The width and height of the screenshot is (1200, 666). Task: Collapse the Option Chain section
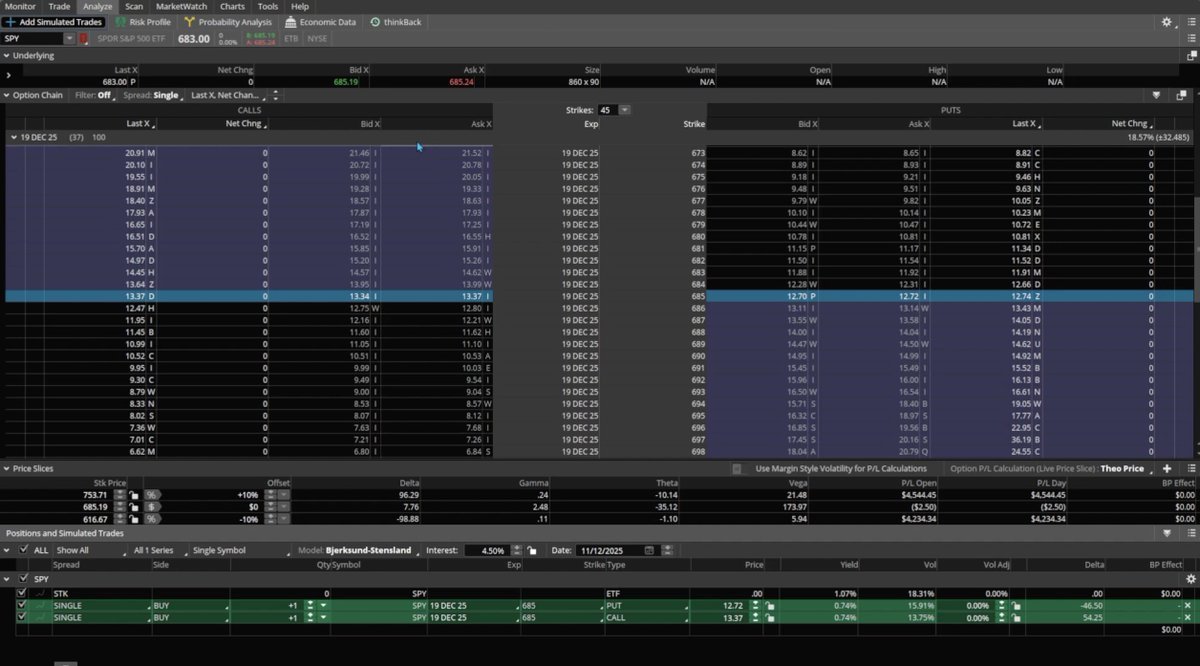click(6, 96)
